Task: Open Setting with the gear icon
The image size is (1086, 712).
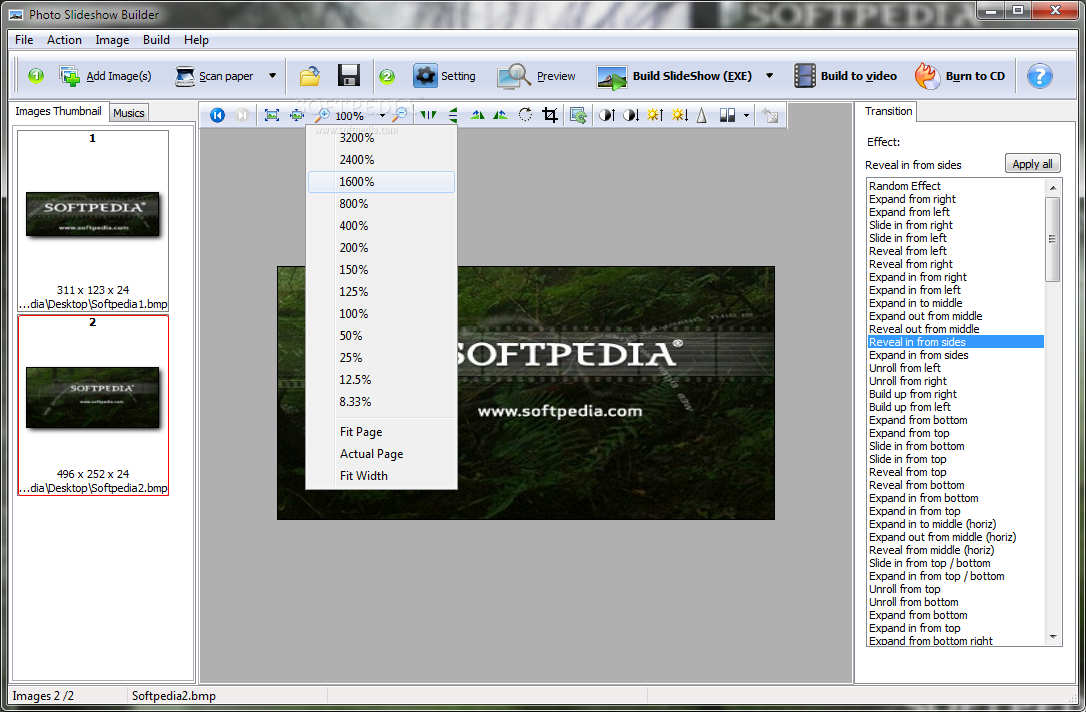Action: 425,76
